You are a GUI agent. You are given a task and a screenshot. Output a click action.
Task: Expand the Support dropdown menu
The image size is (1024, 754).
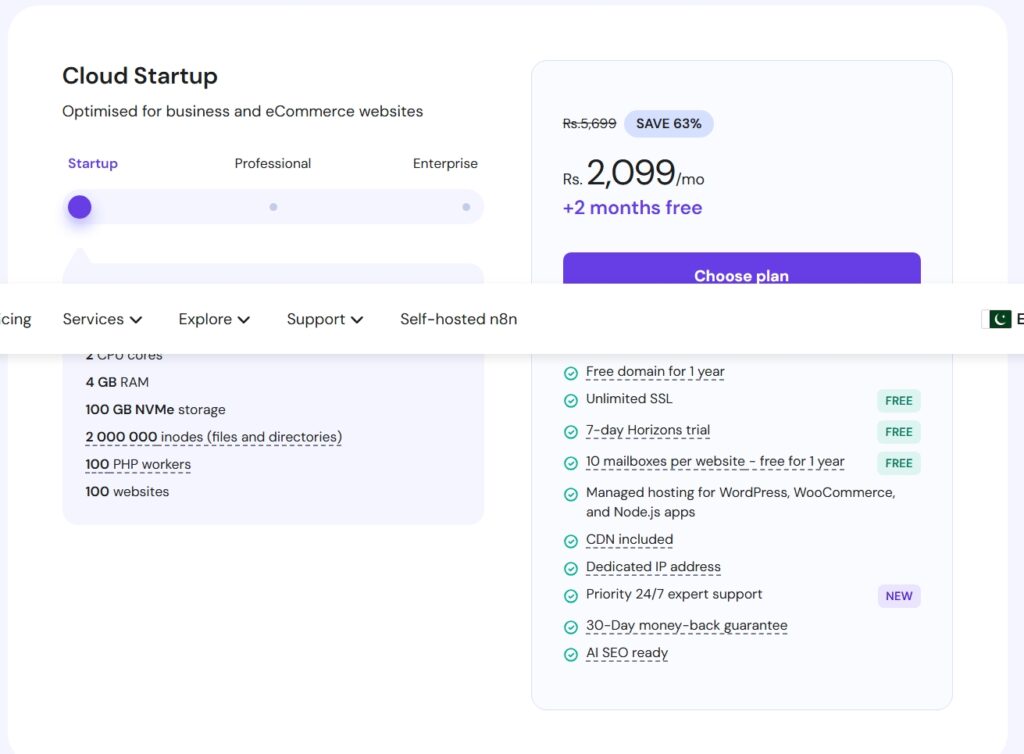(324, 319)
